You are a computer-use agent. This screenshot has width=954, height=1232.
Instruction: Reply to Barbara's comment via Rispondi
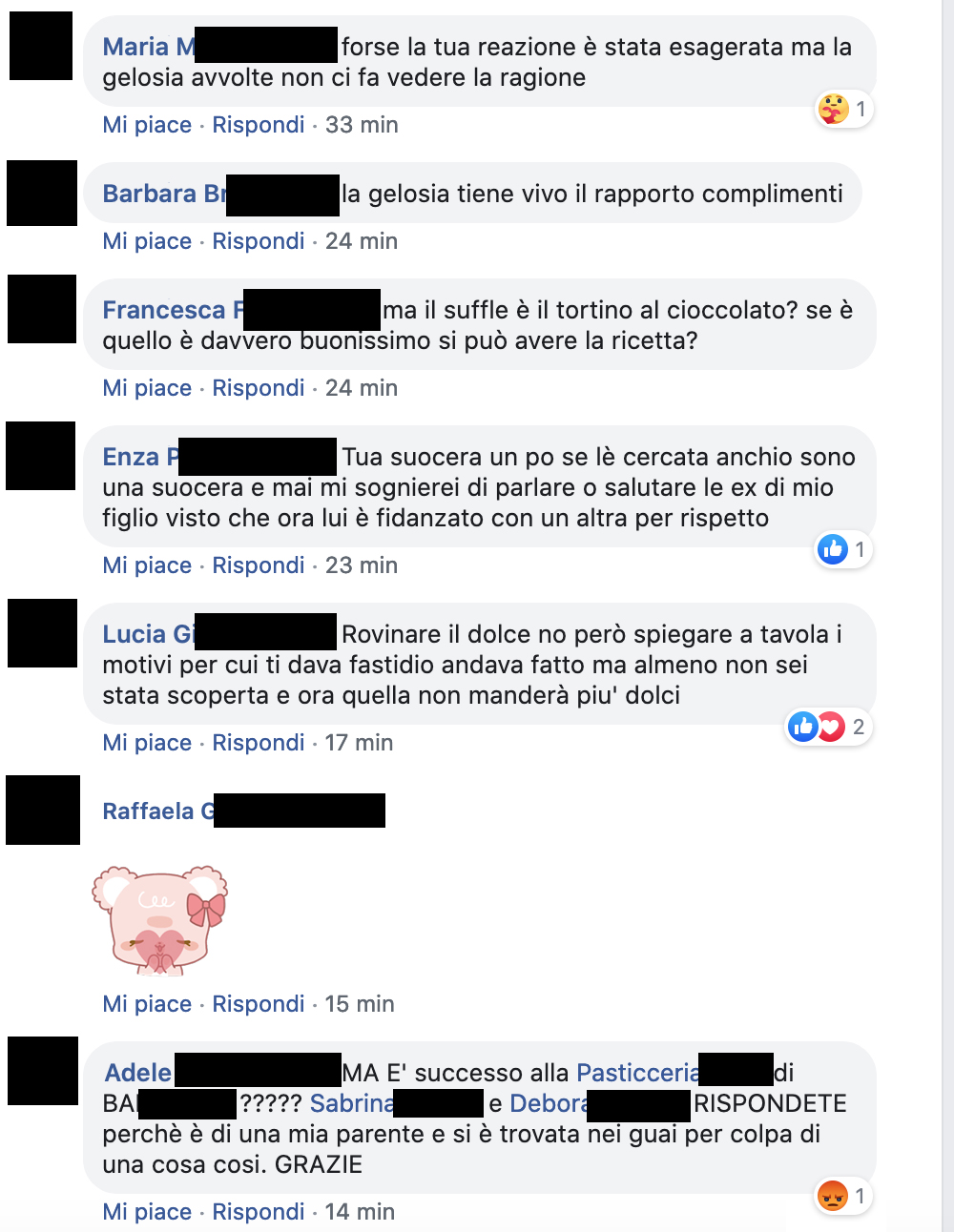259,241
